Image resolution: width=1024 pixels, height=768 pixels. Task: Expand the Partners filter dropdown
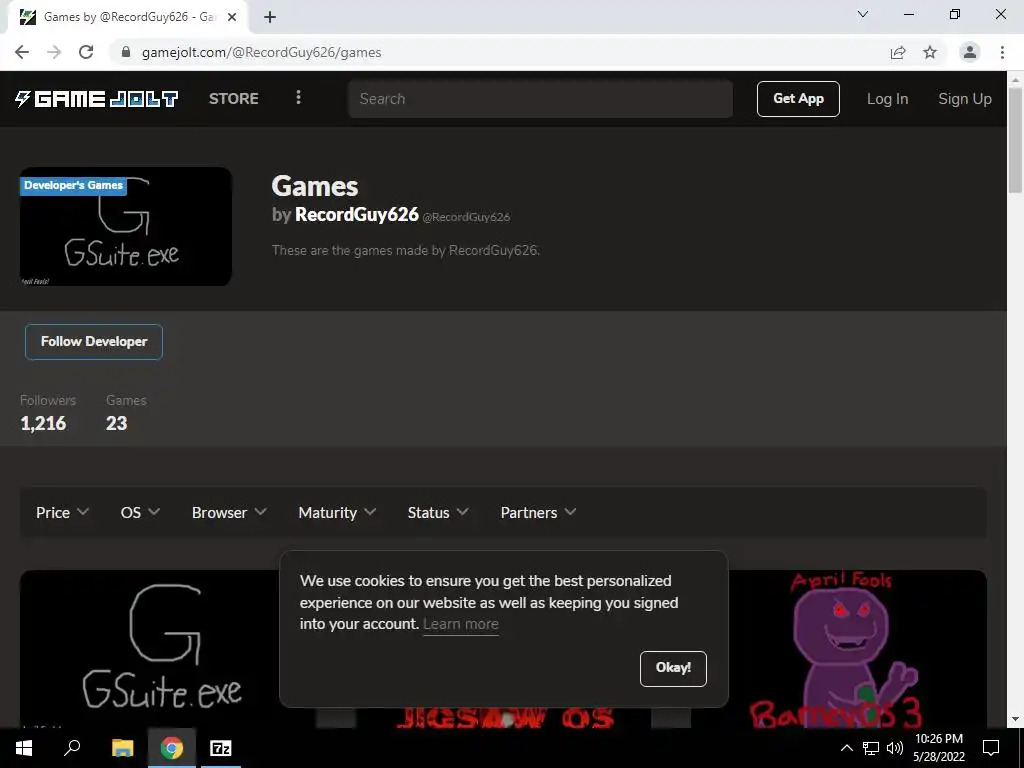(x=538, y=513)
